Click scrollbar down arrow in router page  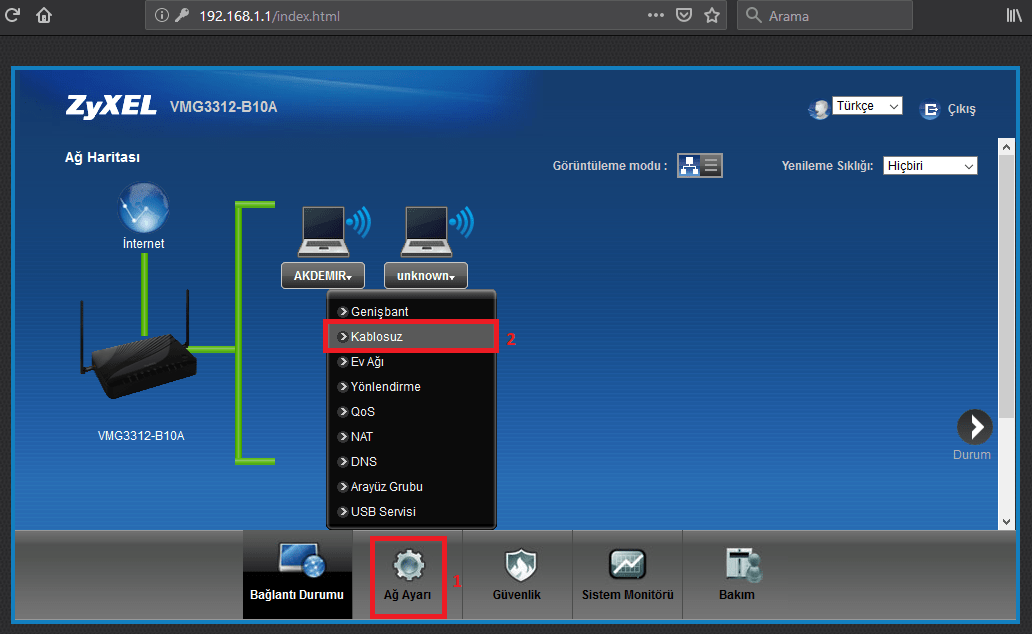tap(1006, 521)
